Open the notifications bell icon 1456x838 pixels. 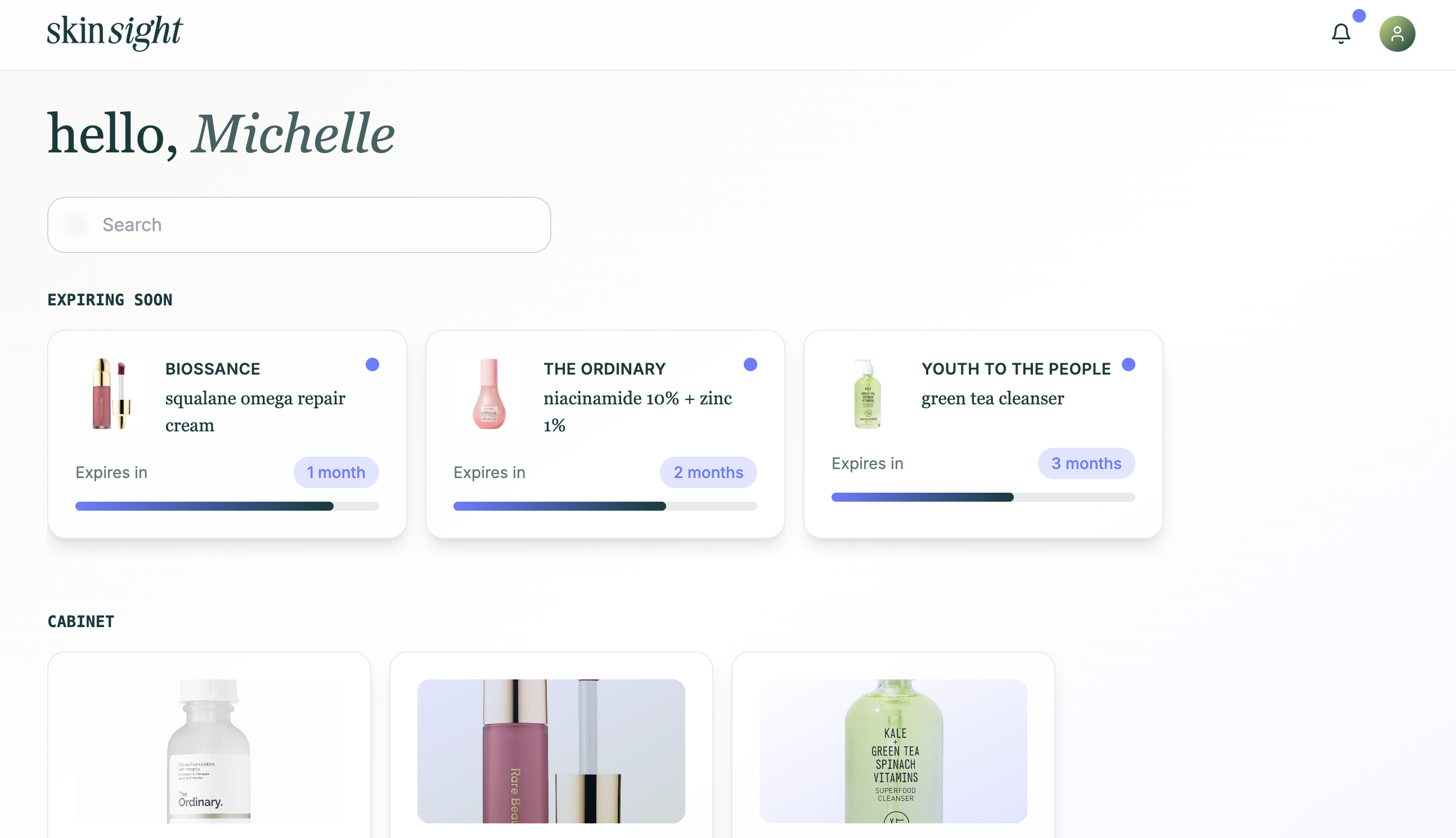pos(1341,33)
